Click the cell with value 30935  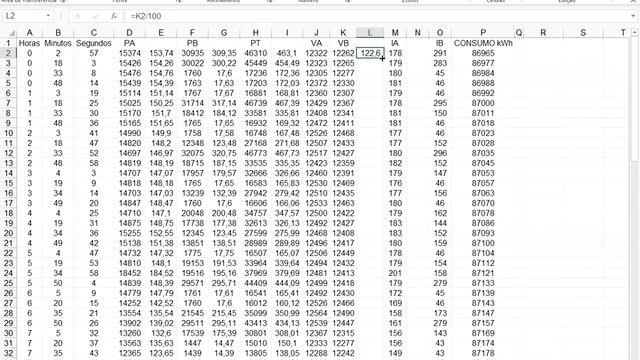click(x=192, y=53)
